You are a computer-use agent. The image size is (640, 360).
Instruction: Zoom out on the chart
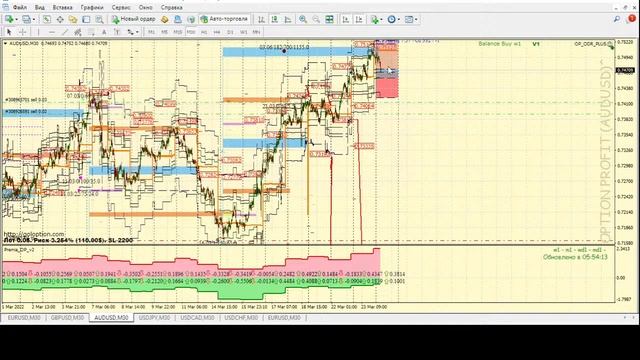316,19
